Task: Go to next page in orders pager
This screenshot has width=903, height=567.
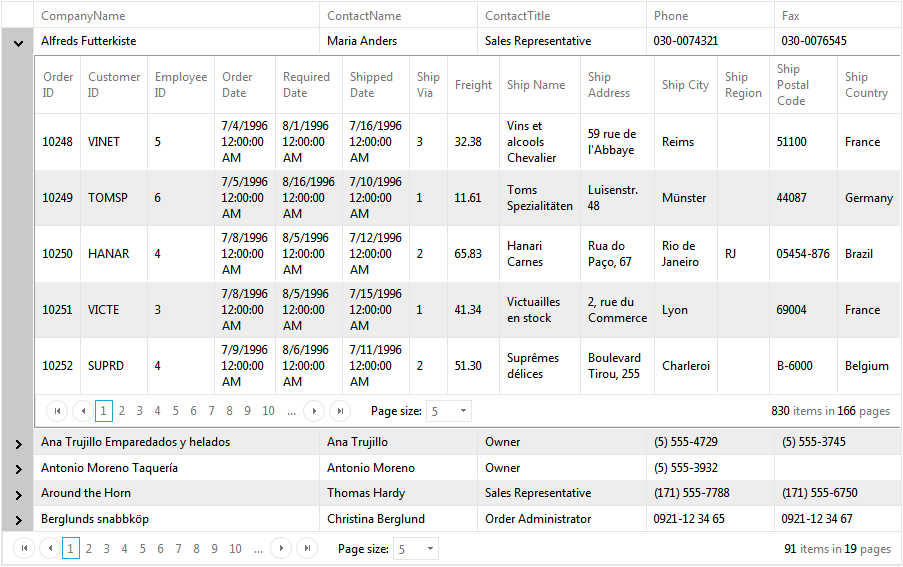Action: click(314, 411)
